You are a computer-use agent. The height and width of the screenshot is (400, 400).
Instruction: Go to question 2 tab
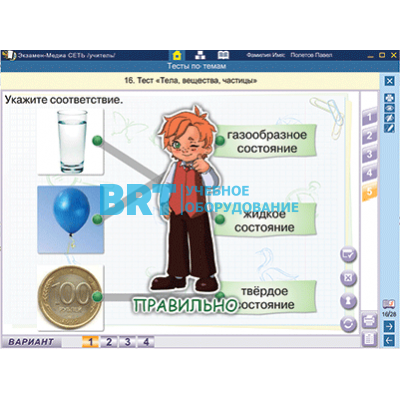coord(370,135)
